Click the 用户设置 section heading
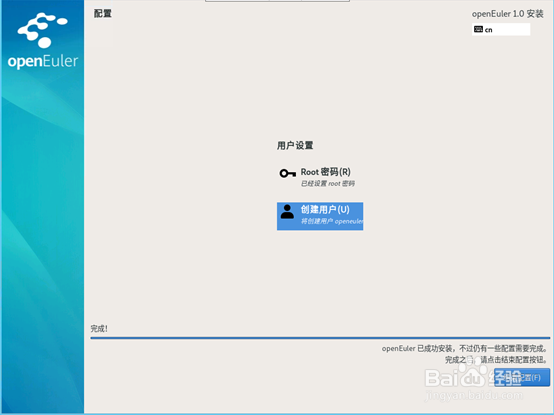This screenshot has height=415, width=554. tap(295, 146)
